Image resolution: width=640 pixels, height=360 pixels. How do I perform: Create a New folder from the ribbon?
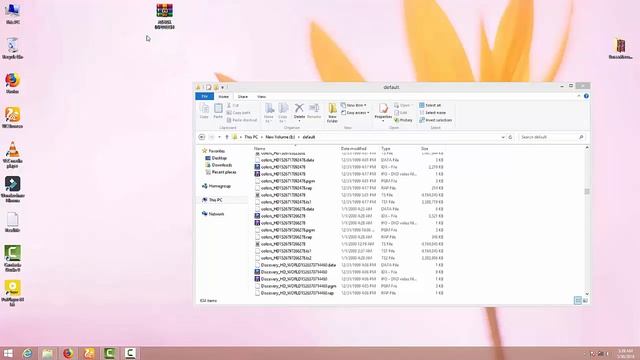tap(332, 113)
